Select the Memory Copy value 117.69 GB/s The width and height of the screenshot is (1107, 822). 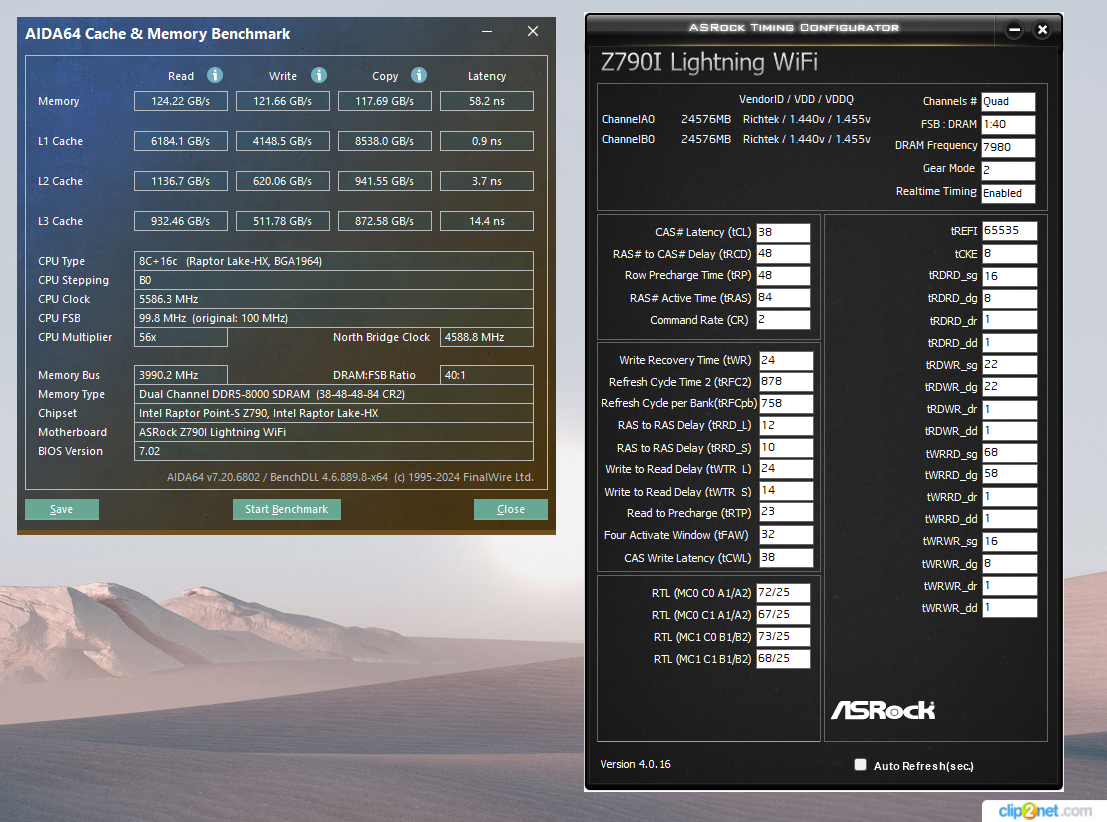(385, 101)
